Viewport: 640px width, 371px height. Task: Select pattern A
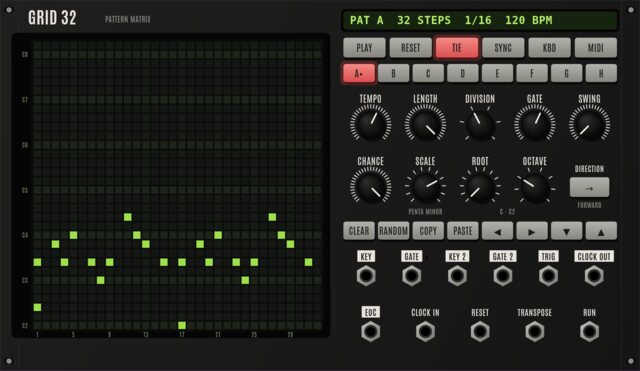tap(359, 73)
